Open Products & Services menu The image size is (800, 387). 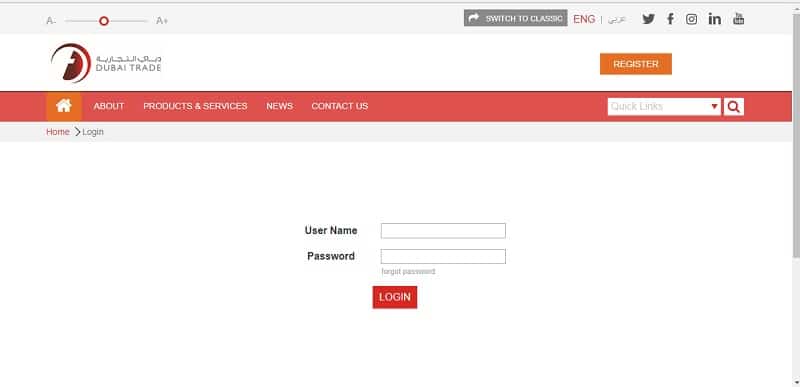pyautogui.click(x=195, y=106)
